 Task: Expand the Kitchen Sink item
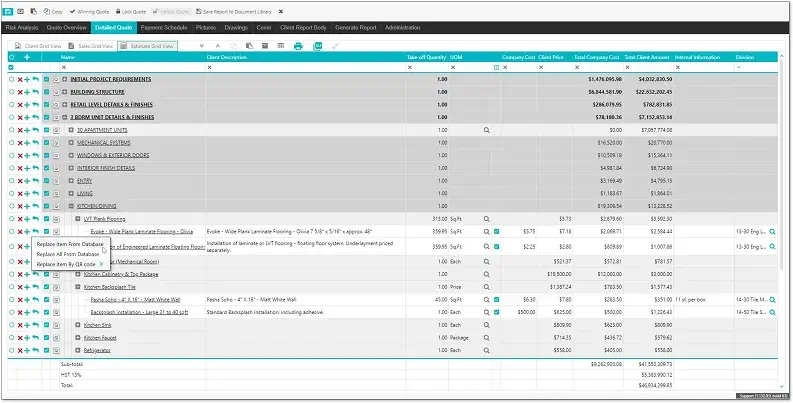tap(79, 325)
